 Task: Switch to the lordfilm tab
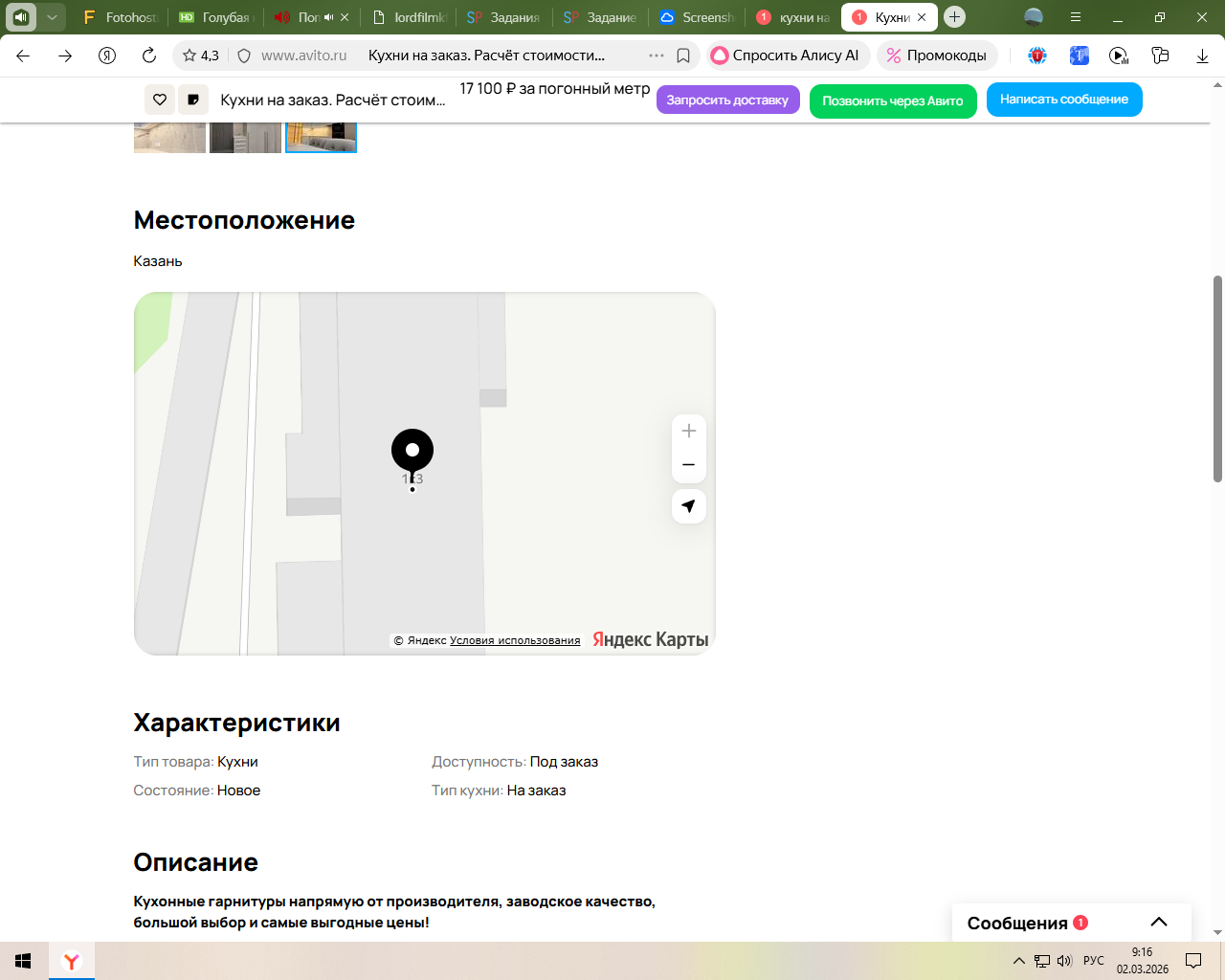coord(409,17)
